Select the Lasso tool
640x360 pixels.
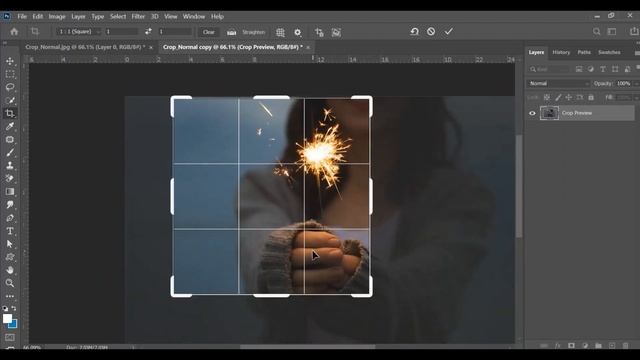(x=10, y=87)
